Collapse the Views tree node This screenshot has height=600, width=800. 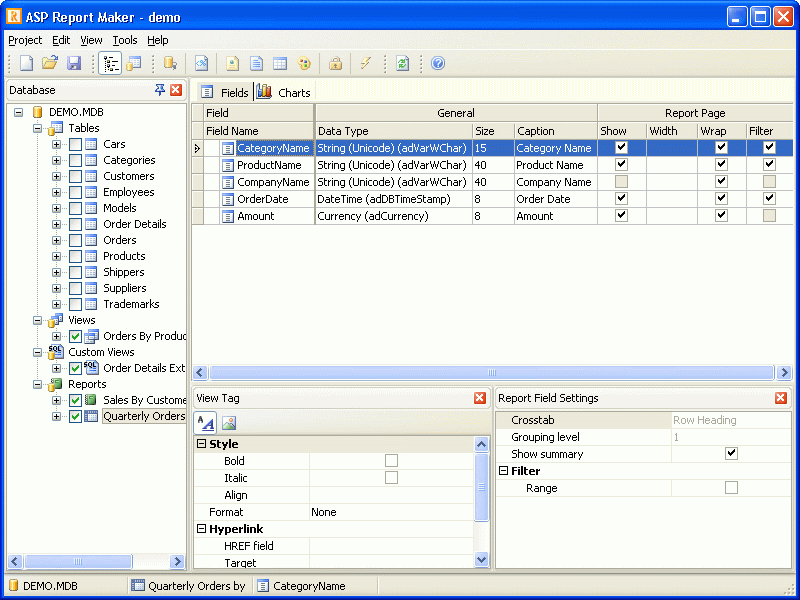pos(37,320)
